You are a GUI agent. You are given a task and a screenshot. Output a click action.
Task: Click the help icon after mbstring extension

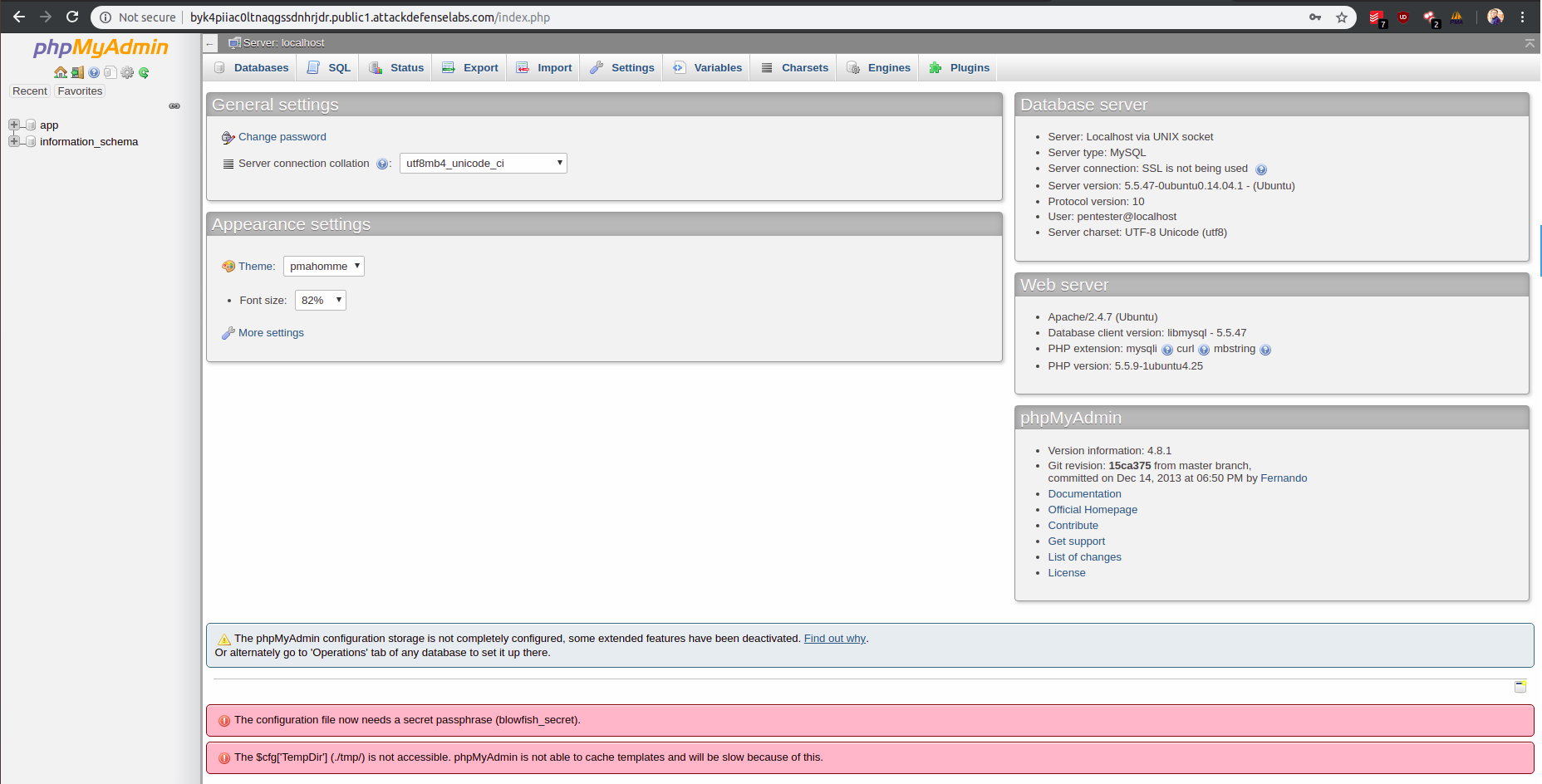(x=1265, y=350)
